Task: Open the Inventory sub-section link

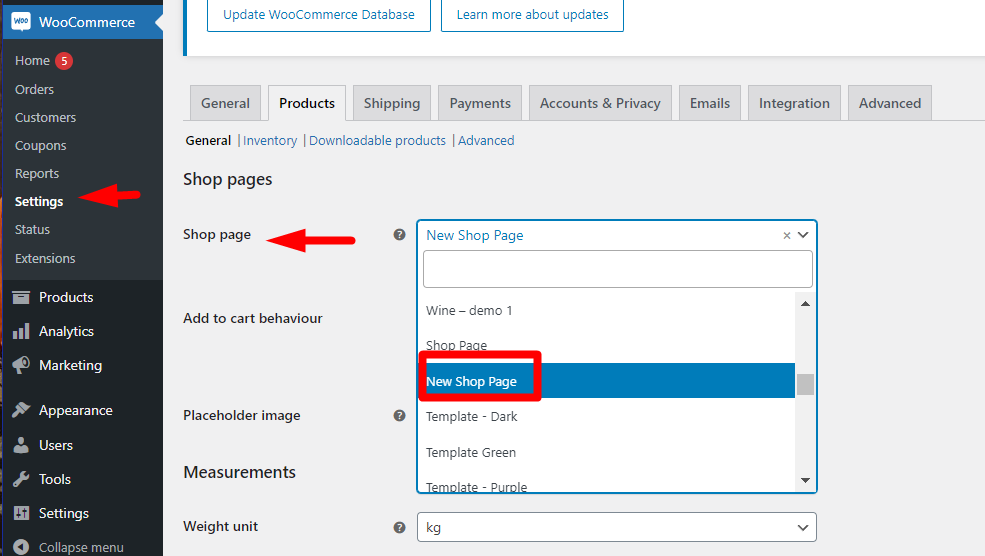Action: (x=270, y=141)
